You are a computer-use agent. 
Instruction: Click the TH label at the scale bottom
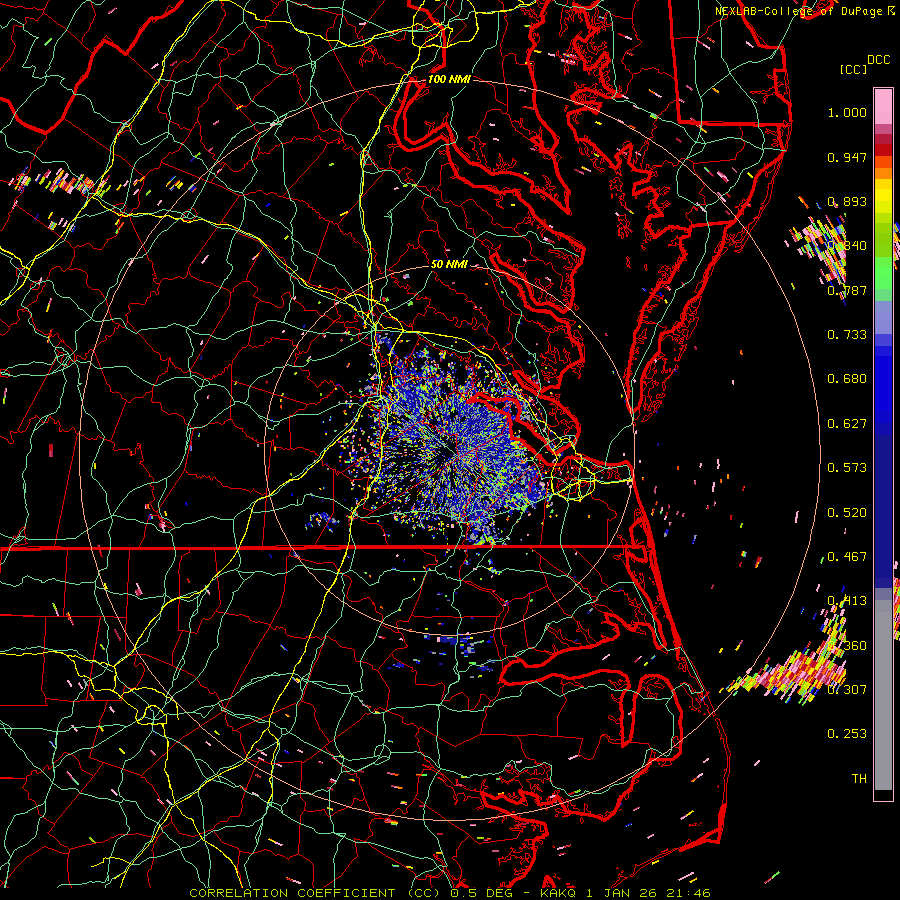pyautogui.click(x=859, y=779)
